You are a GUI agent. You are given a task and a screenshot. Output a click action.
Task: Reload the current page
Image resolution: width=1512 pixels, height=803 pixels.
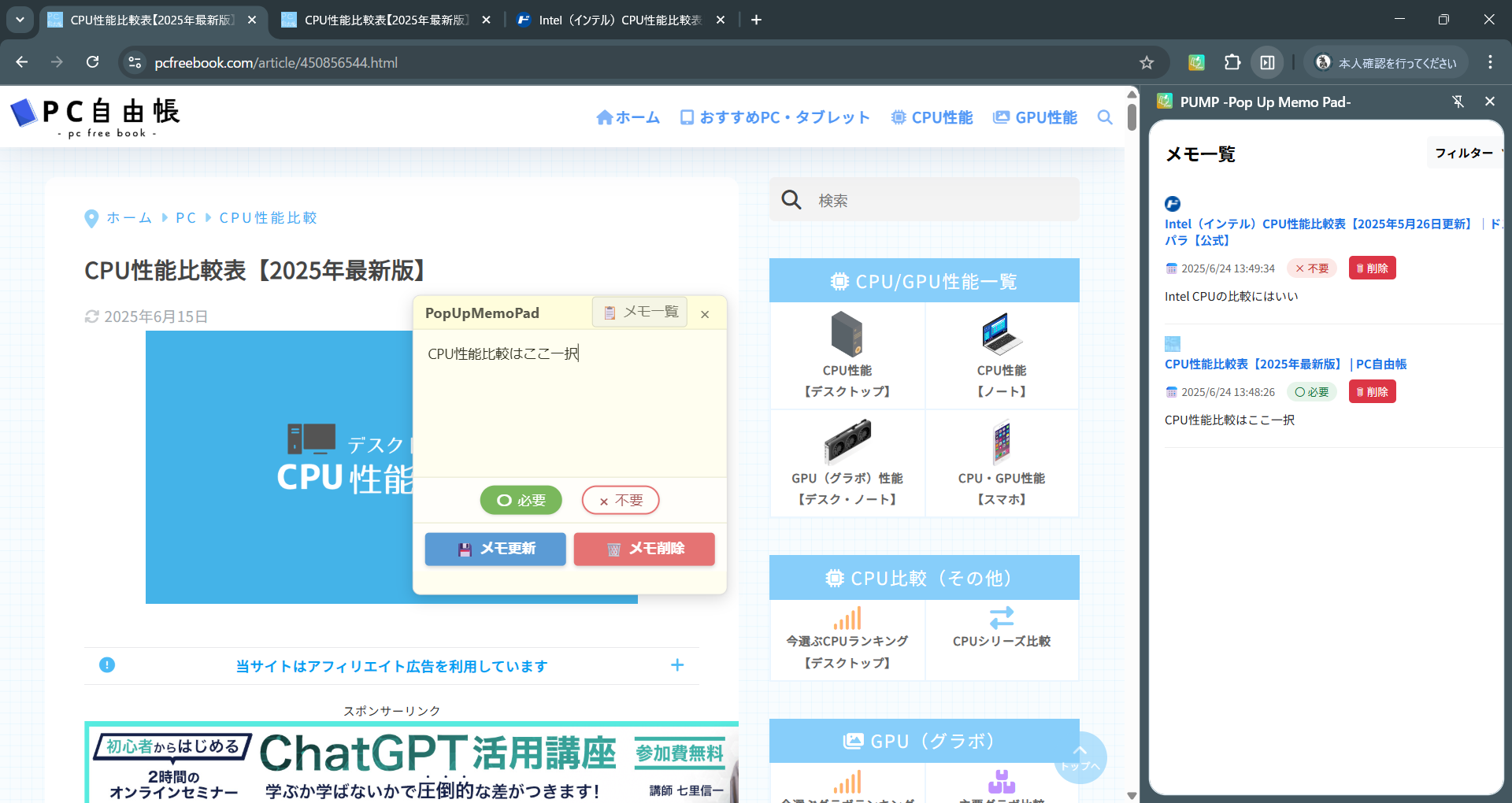(x=92, y=62)
